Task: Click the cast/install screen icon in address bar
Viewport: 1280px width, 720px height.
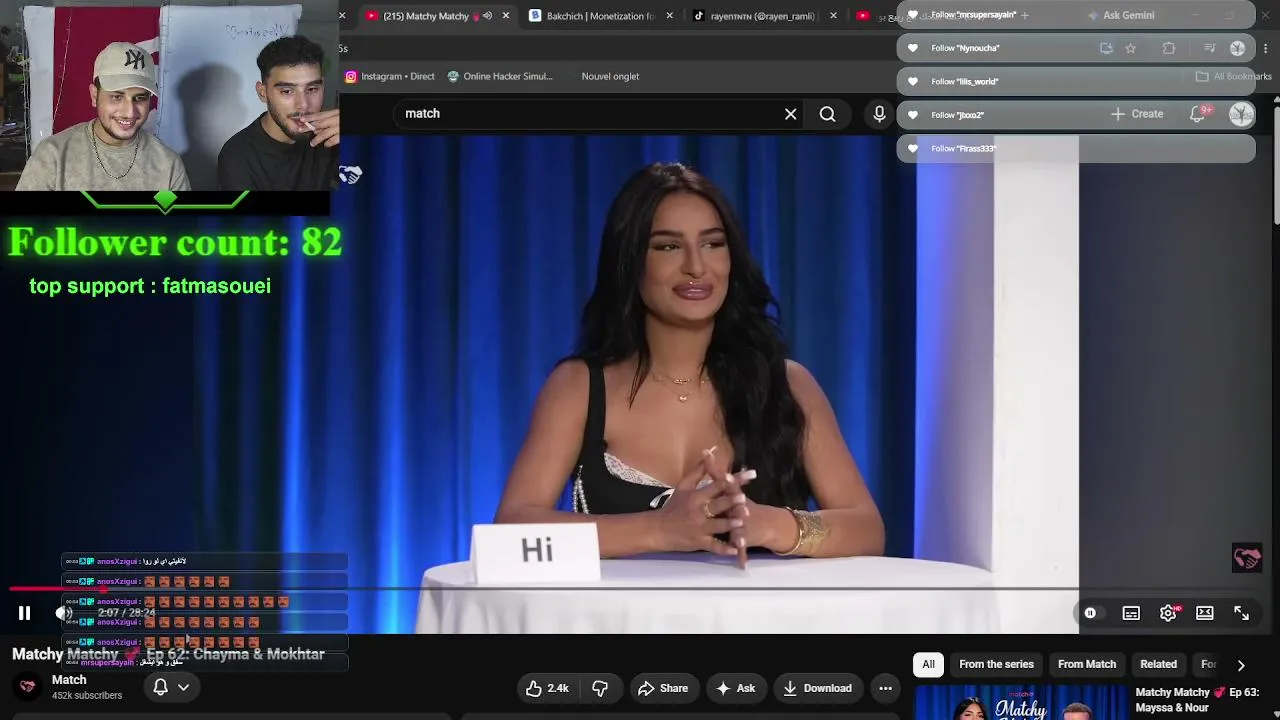Action: pyautogui.click(x=1106, y=48)
